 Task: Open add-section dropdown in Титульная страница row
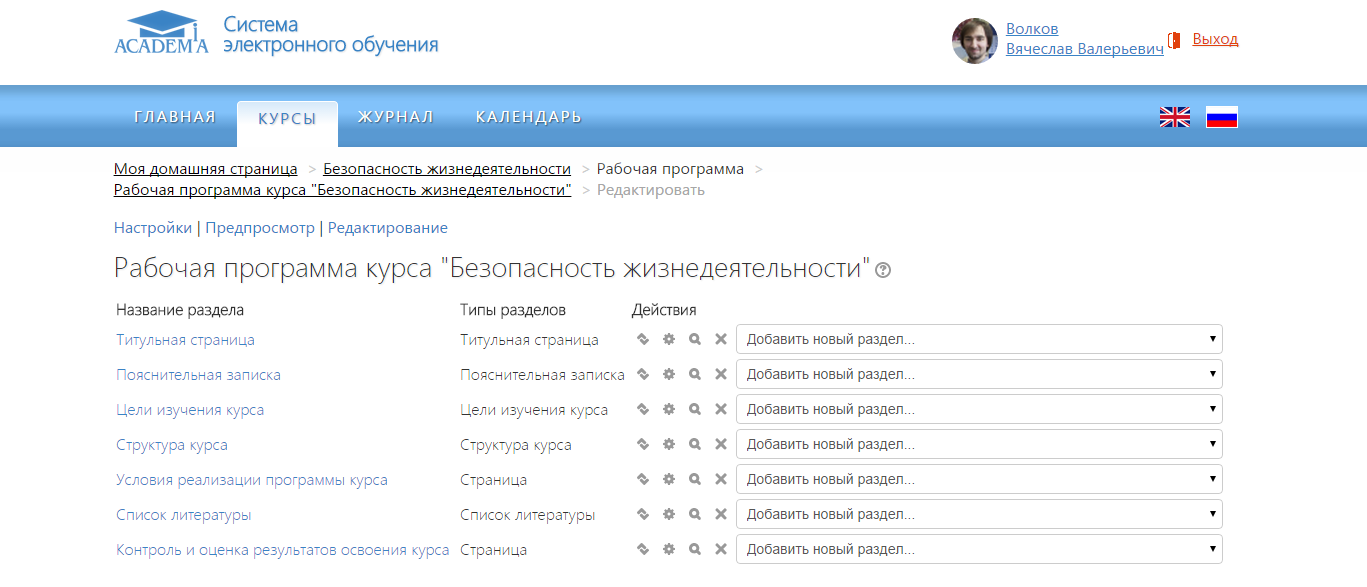(978, 339)
